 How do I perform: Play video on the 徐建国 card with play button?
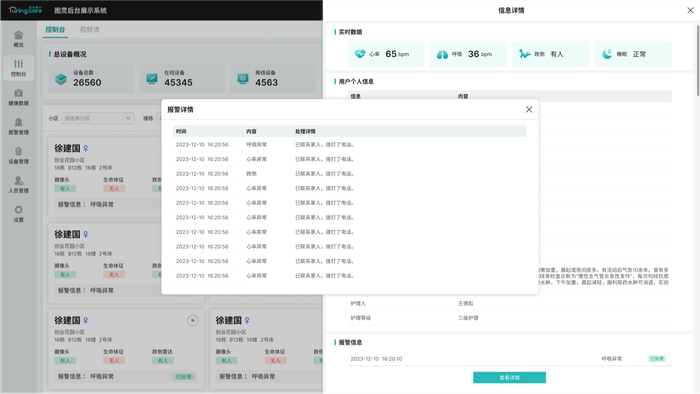[x=192, y=320]
